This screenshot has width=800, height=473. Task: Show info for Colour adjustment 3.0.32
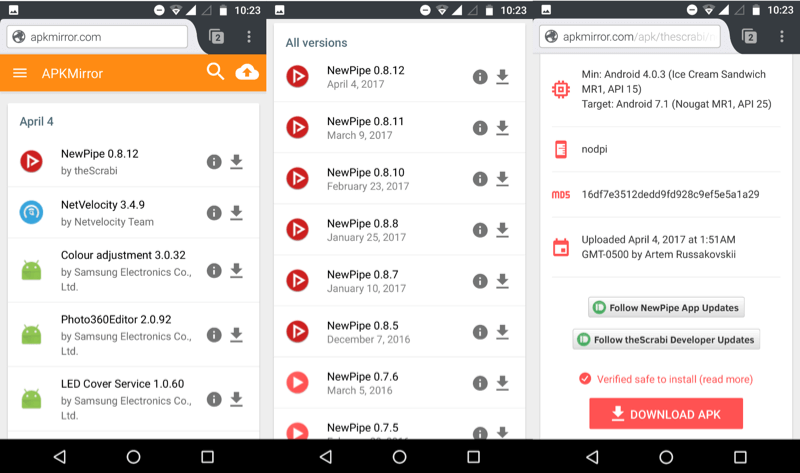214,270
